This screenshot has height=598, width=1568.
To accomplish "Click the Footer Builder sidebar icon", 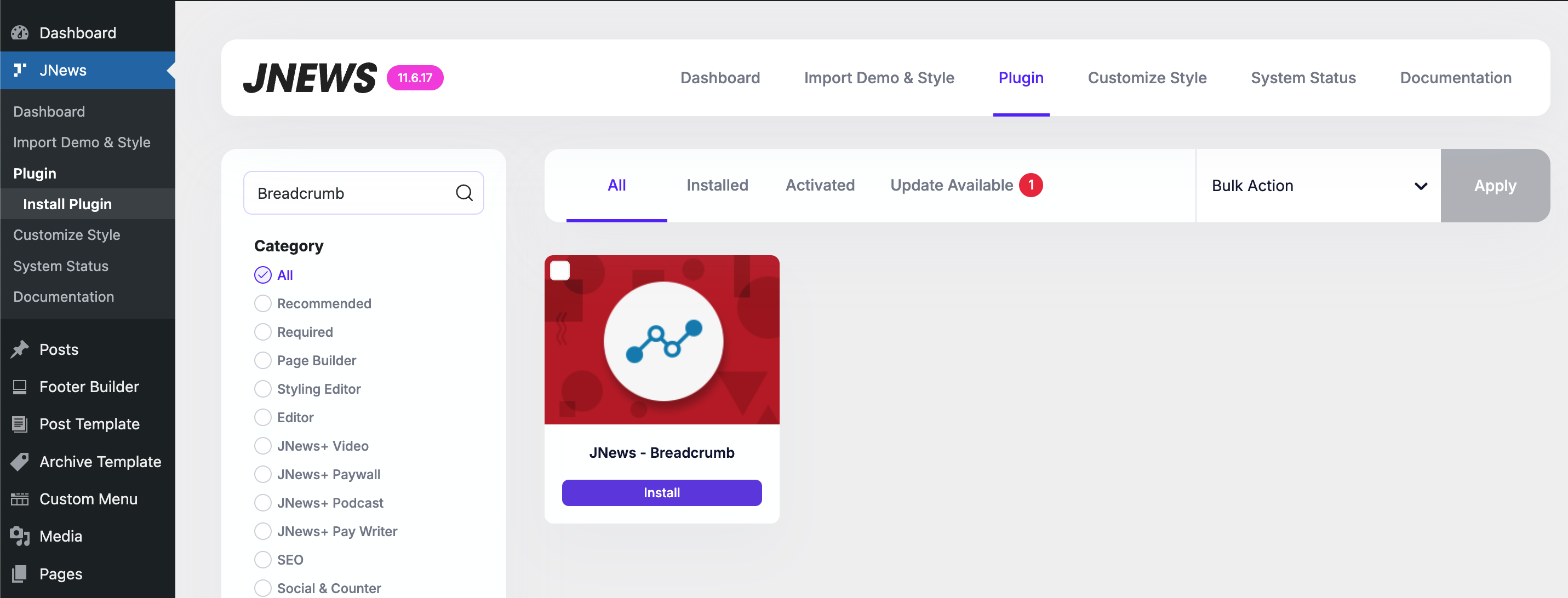I will [20, 387].
